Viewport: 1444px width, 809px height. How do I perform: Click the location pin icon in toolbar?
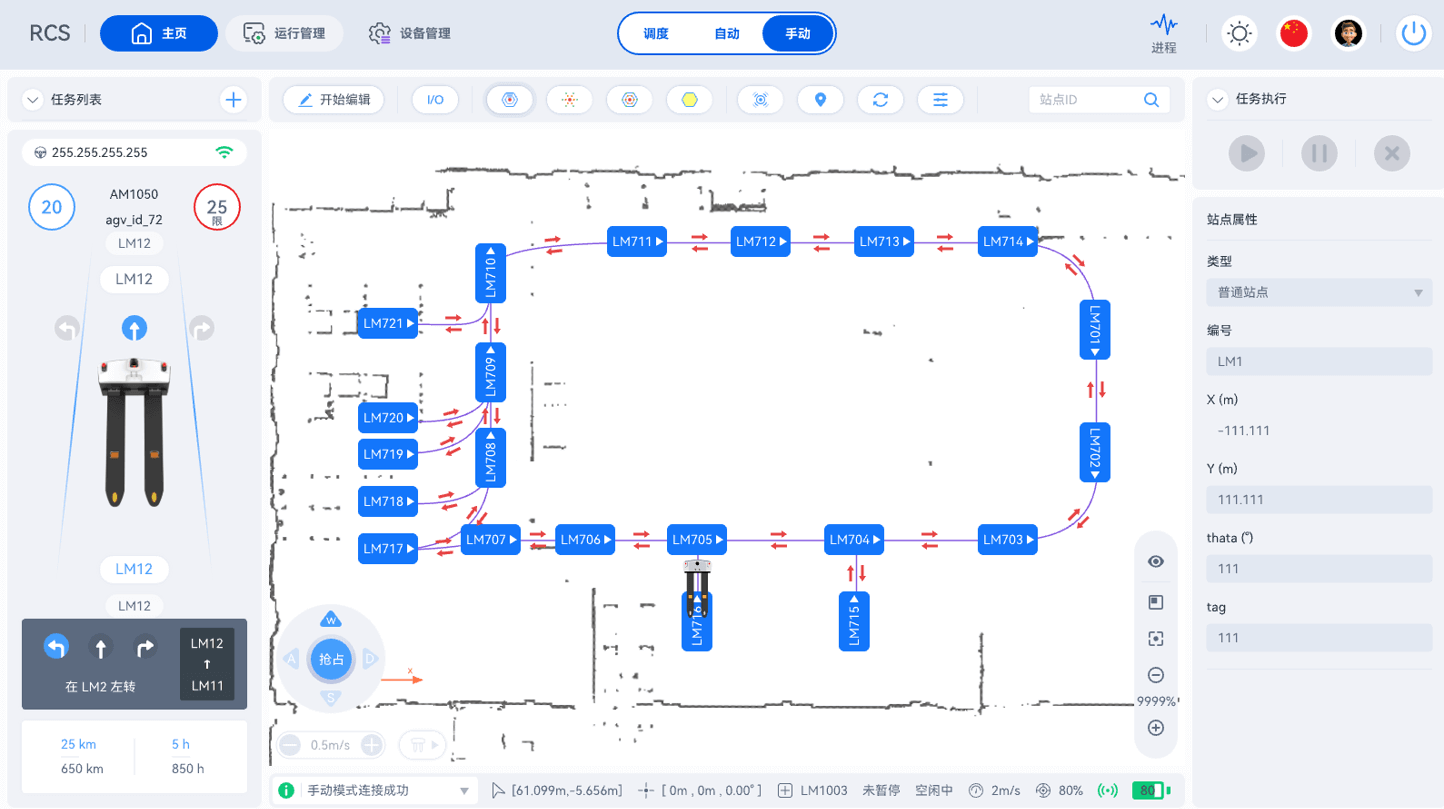[820, 100]
